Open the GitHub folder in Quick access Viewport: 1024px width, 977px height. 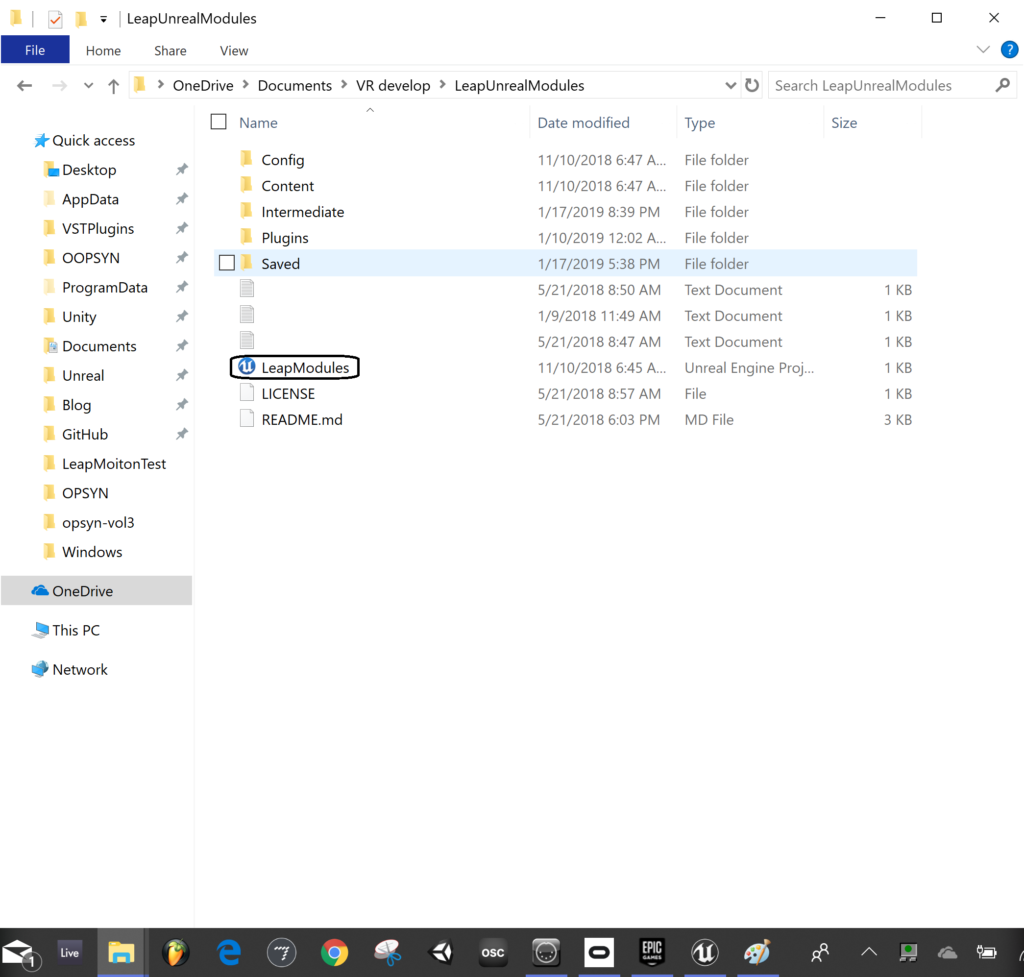[85, 434]
